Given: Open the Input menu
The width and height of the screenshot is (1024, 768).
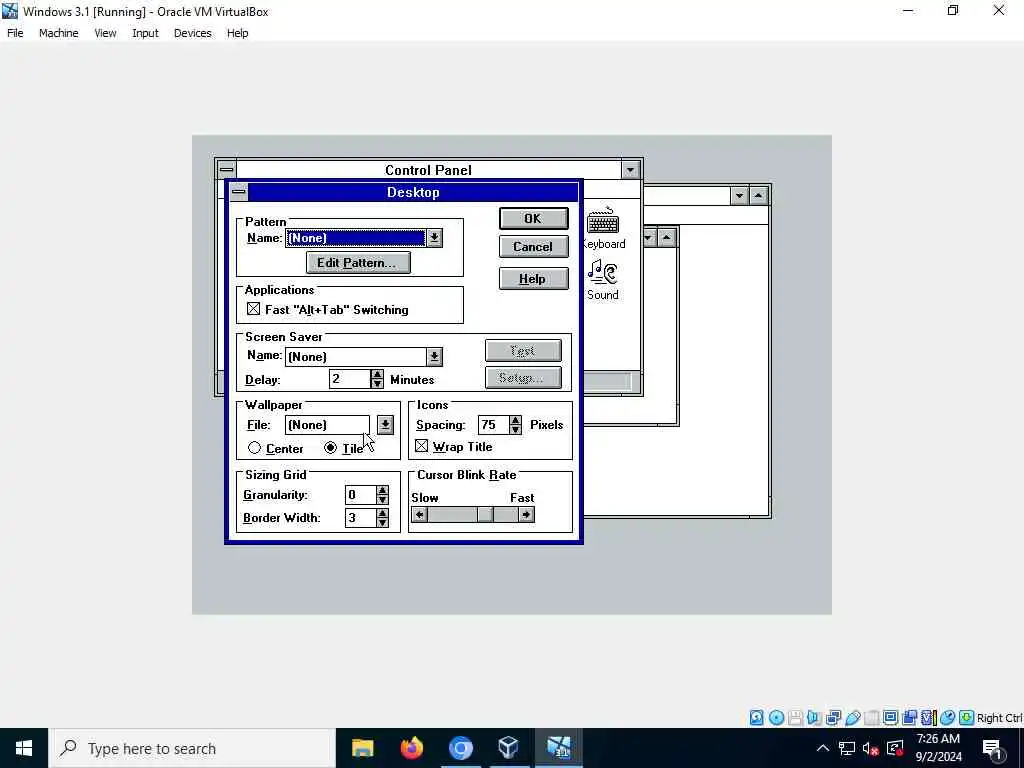Looking at the screenshot, I should (x=145, y=33).
